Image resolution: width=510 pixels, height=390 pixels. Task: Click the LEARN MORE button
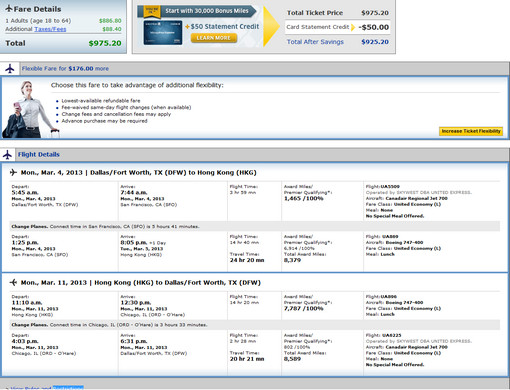tap(214, 38)
